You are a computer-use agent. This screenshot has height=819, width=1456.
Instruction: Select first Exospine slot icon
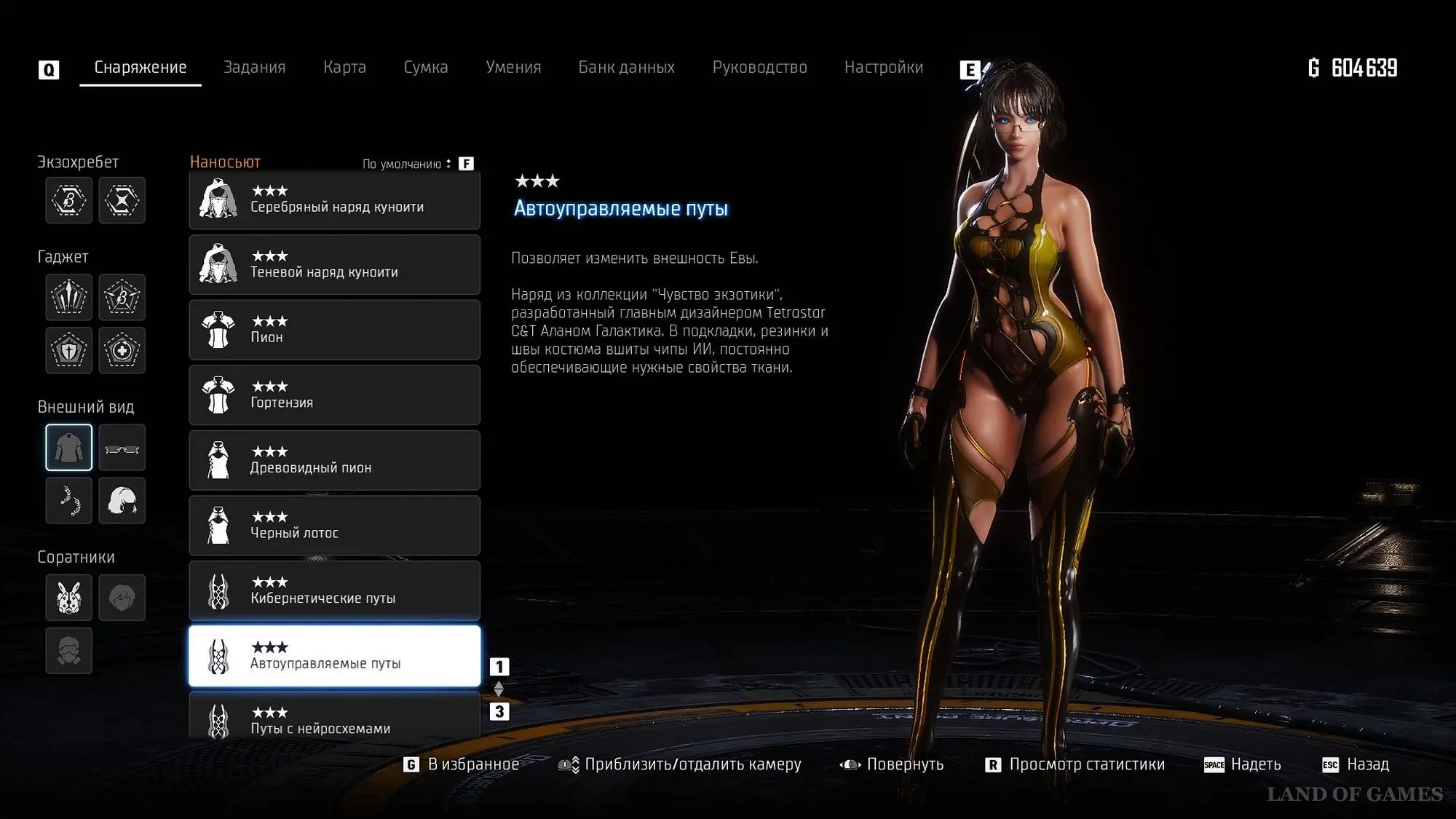click(69, 200)
